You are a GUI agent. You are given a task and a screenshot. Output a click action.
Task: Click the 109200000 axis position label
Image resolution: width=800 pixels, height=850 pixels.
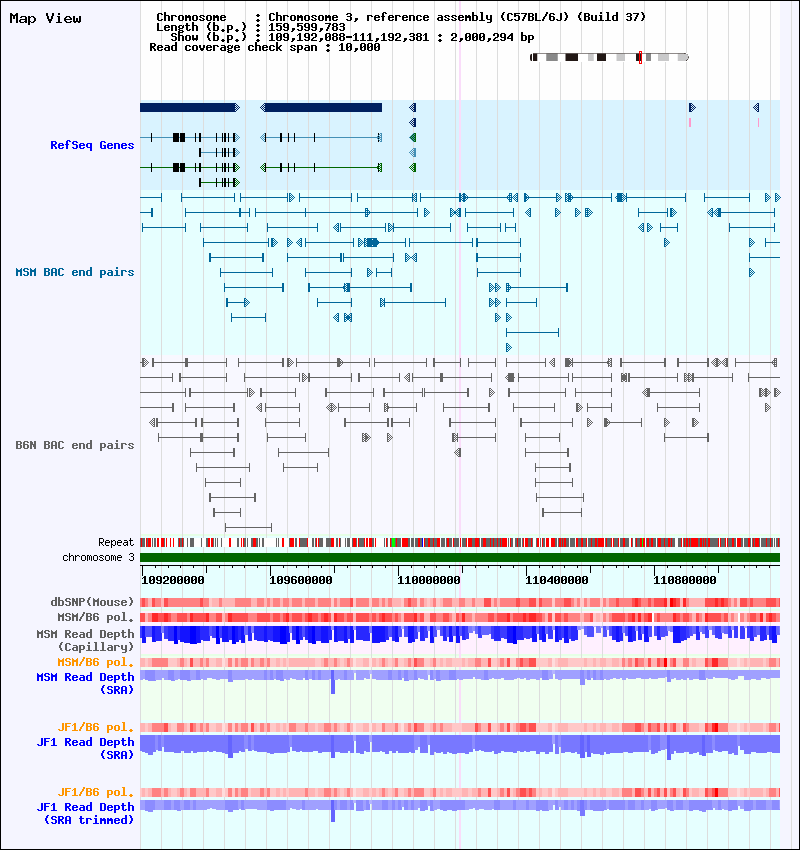(x=173, y=580)
